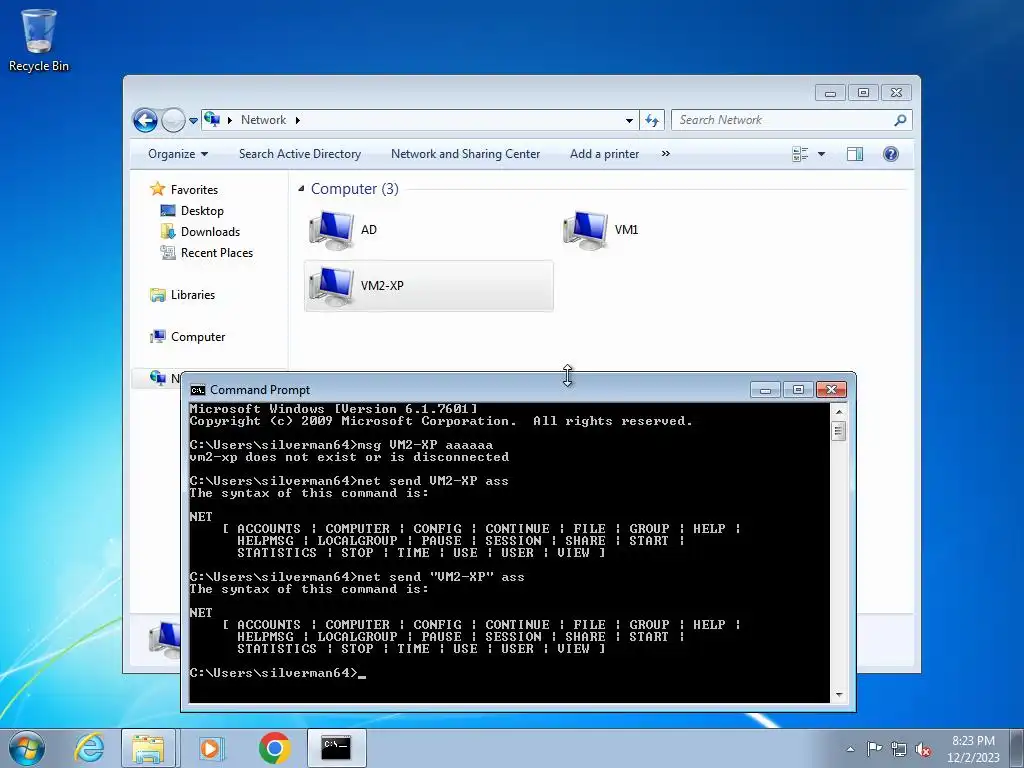Click Windows Explorer taskbar button
Image resolution: width=1024 pixels, height=768 pixels.
148,748
